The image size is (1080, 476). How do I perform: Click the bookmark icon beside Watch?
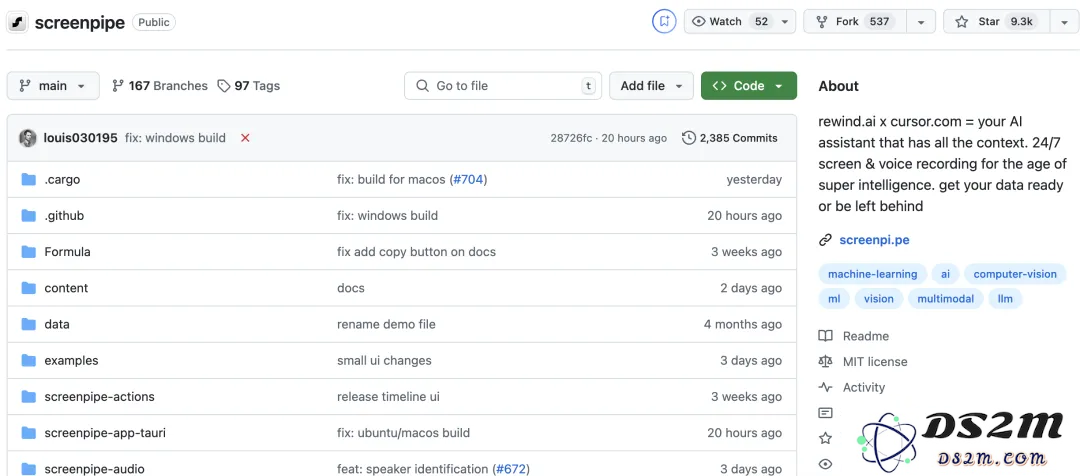(x=664, y=21)
